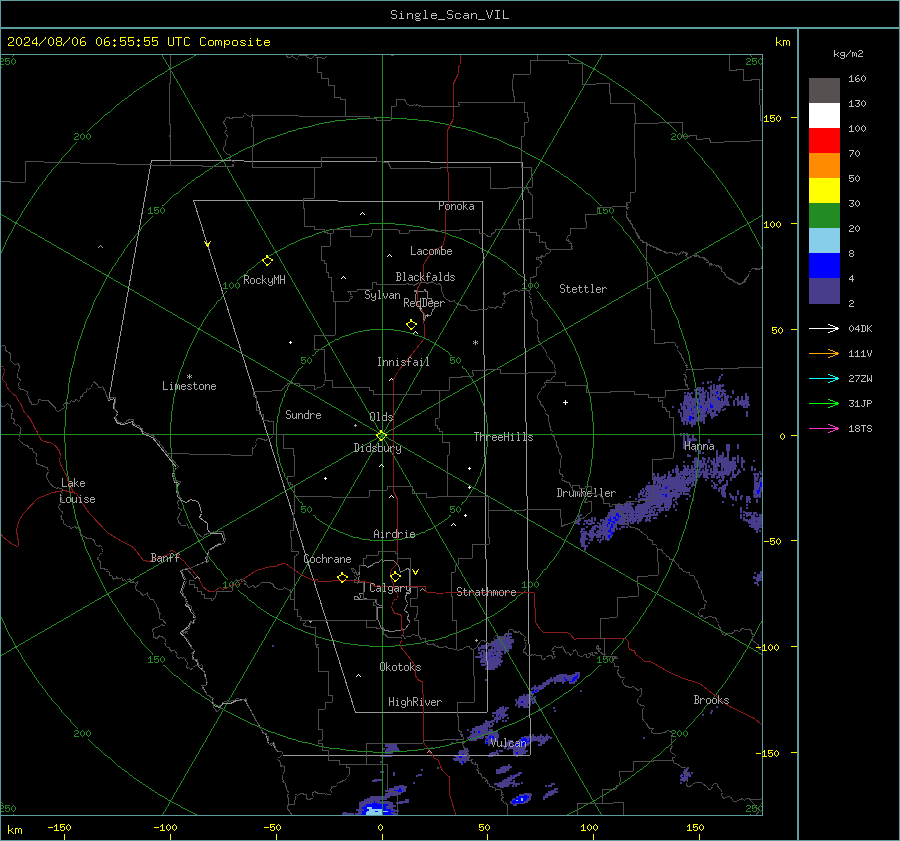Click the orange 111V arrow in the legend
900x841 pixels.
coord(824,354)
